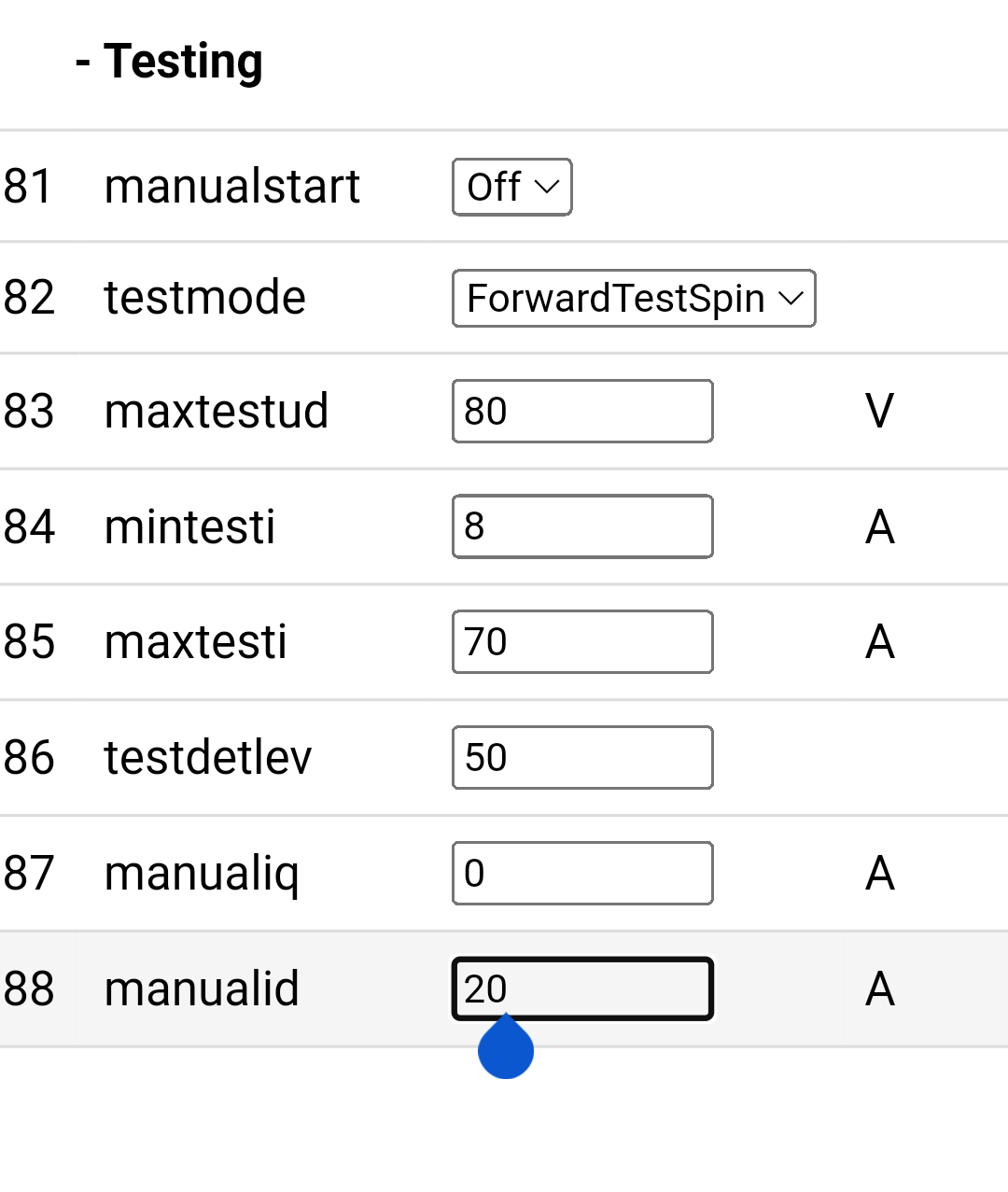Collapse the Testing section header
1008x1192 pixels.
170,62
